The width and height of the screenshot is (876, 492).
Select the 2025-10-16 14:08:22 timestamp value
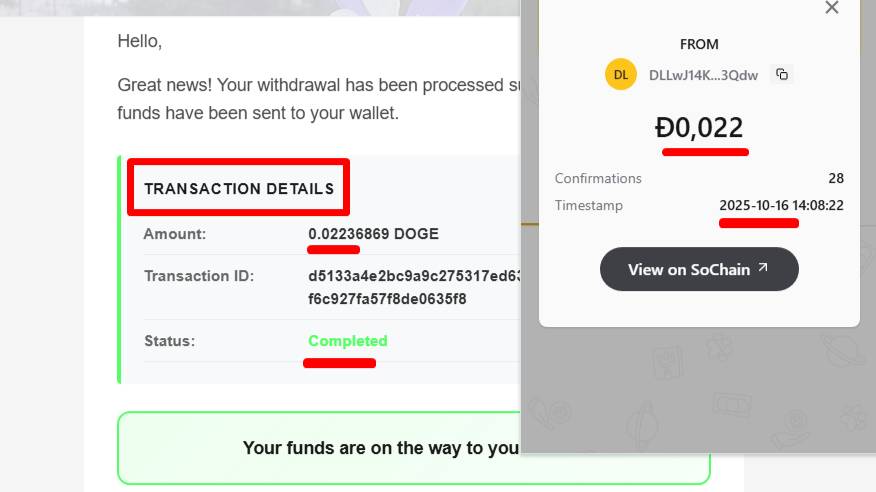click(781, 205)
